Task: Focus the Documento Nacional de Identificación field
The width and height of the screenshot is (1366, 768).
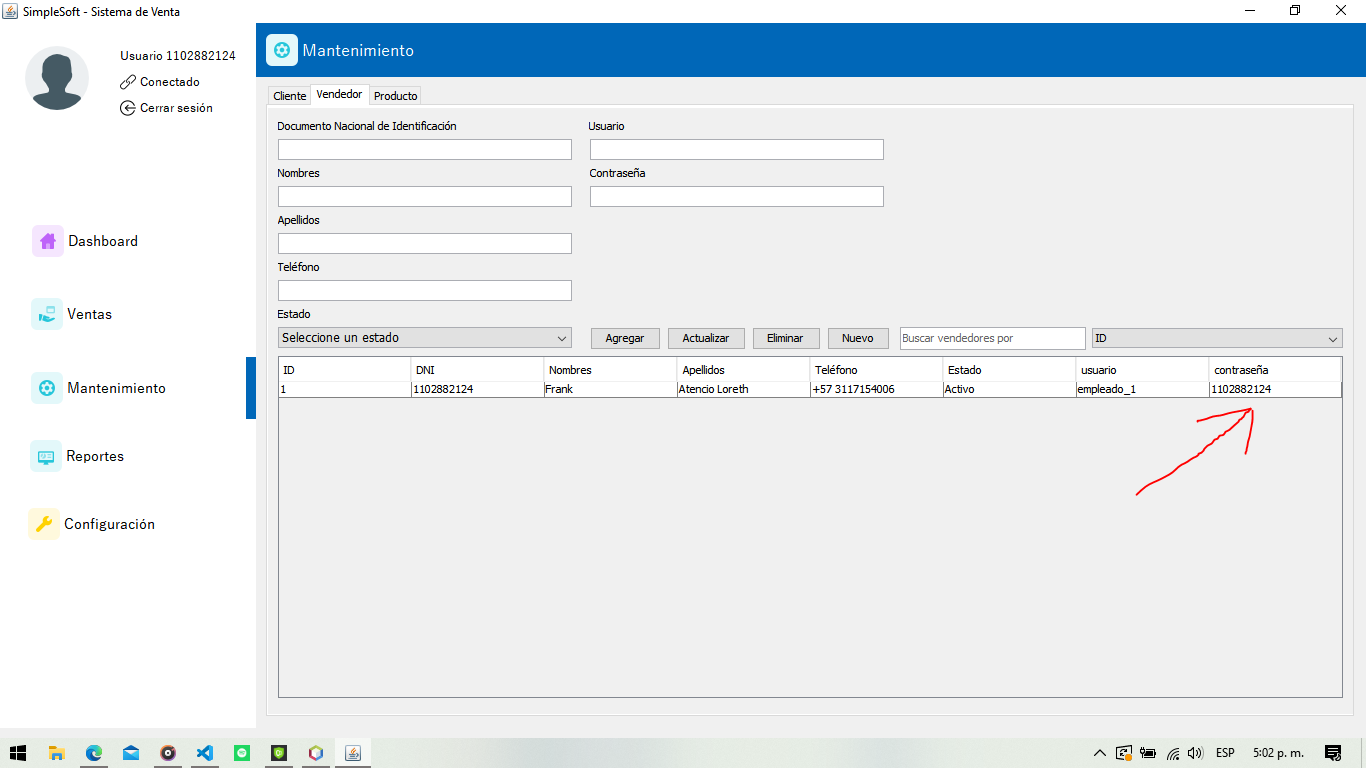Action: click(425, 150)
